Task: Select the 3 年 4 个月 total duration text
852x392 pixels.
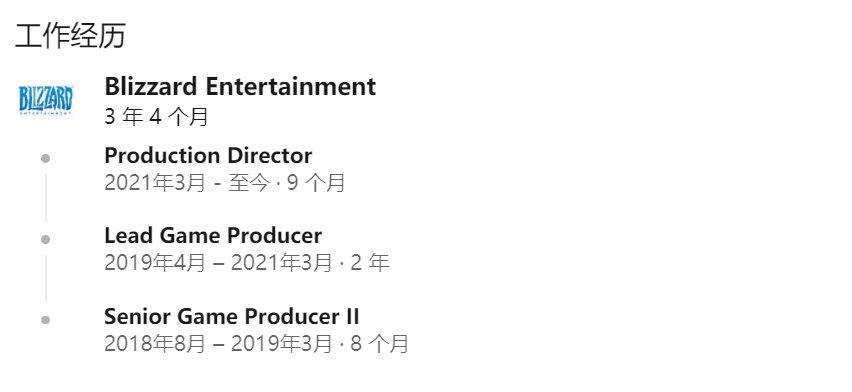Action: (x=156, y=116)
